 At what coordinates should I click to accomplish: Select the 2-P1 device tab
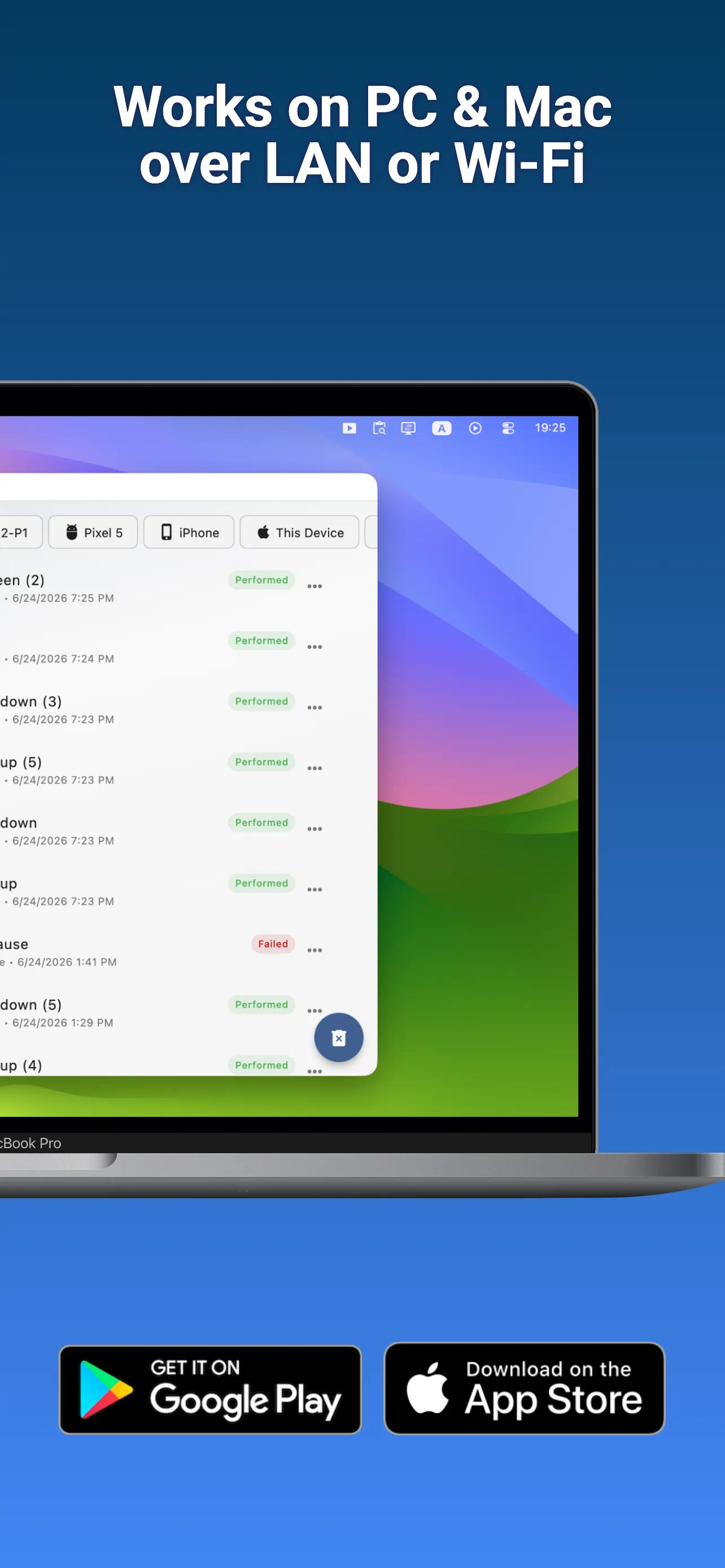(18, 532)
